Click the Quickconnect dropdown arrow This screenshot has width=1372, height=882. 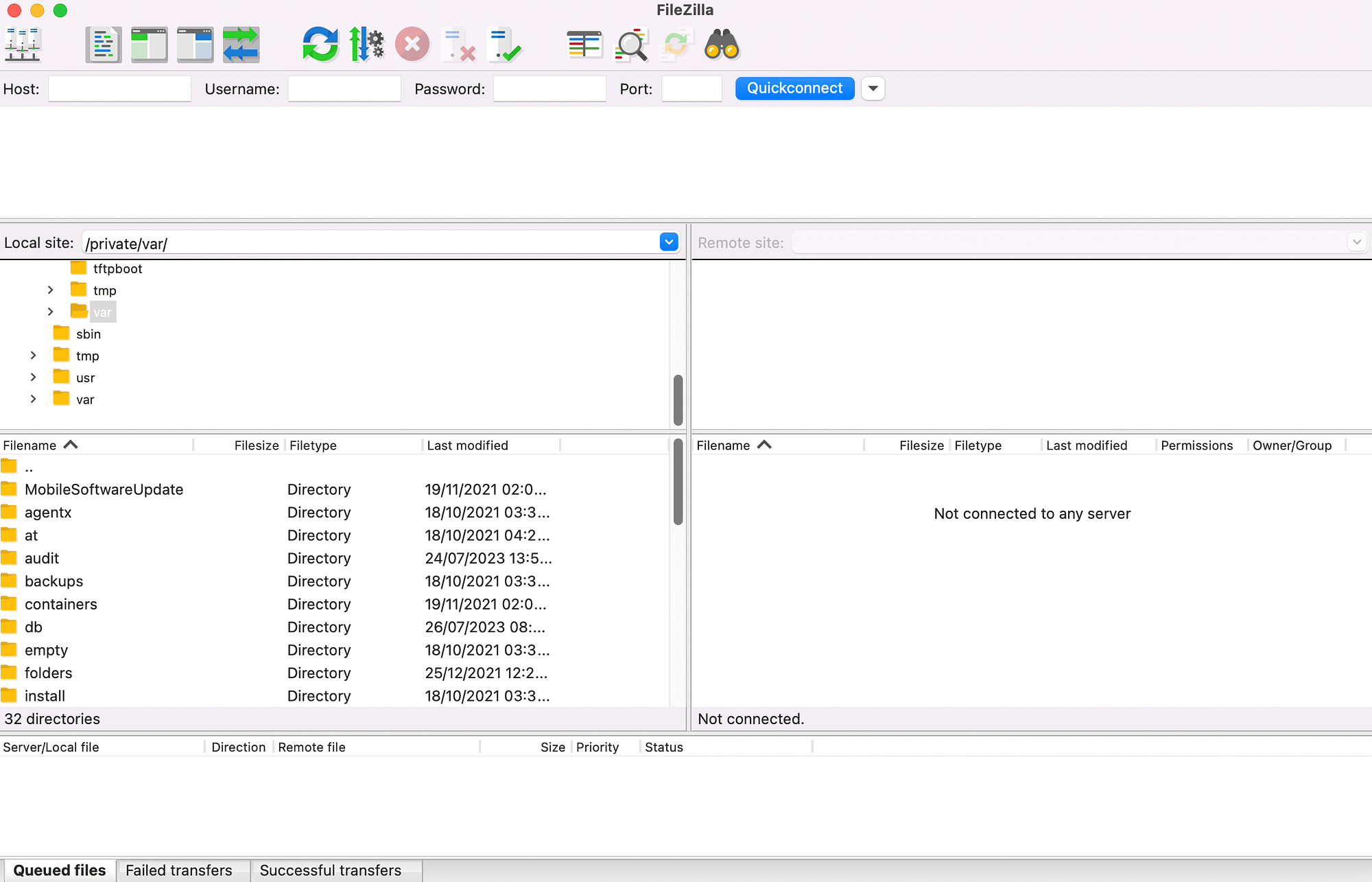[872, 88]
